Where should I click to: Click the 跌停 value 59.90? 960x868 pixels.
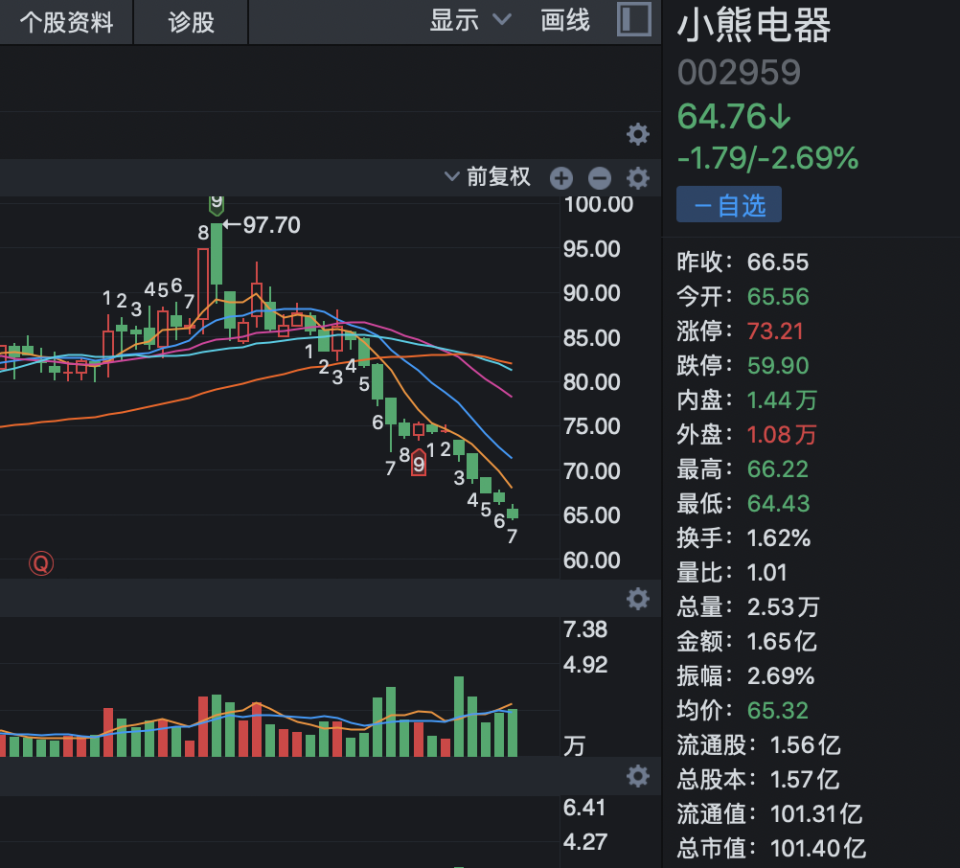click(x=778, y=365)
